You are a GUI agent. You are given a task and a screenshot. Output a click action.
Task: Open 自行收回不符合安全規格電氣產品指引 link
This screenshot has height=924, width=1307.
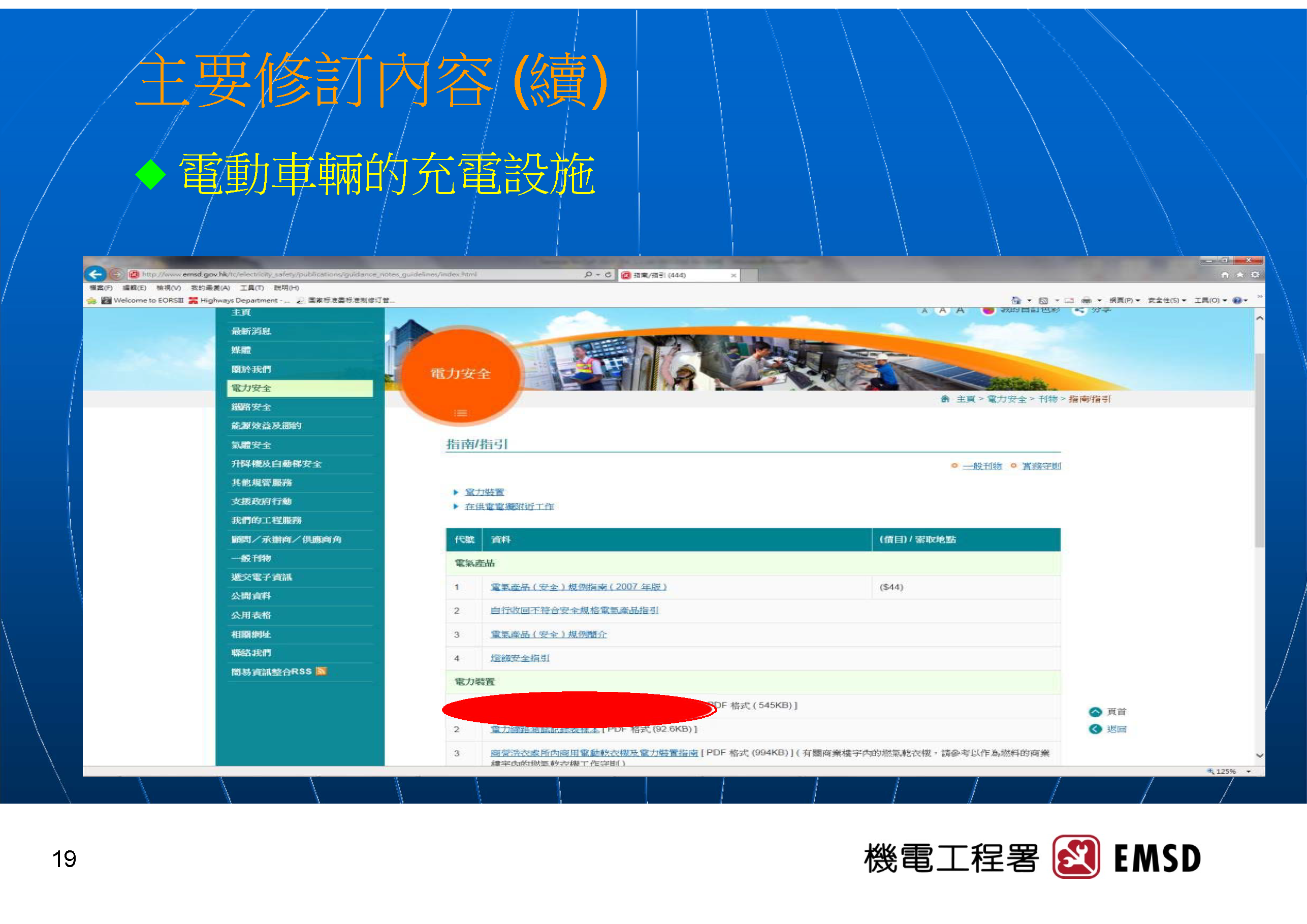coord(575,610)
